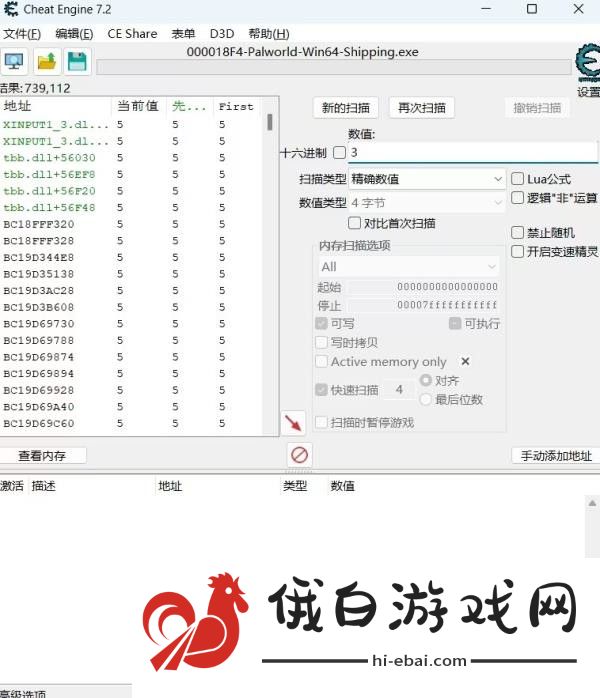Click the red arrow add-to-list icon
The image size is (600, 698).
(293, 423)
